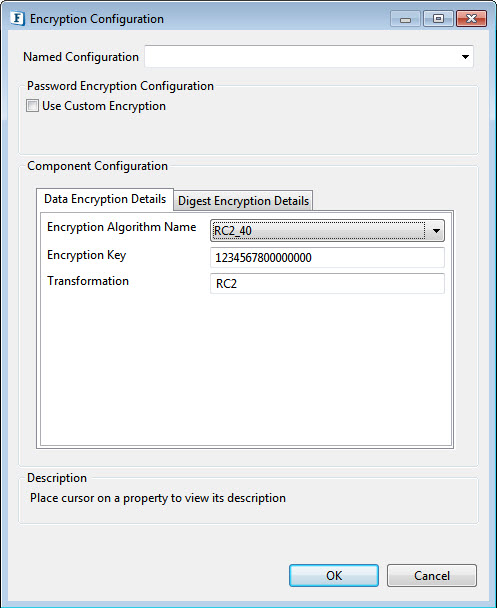The width and height of the screenshot is (497, 608).
Task: Enable the Use Custom Encryption checkbox
Action: click(x=32, y=106)
